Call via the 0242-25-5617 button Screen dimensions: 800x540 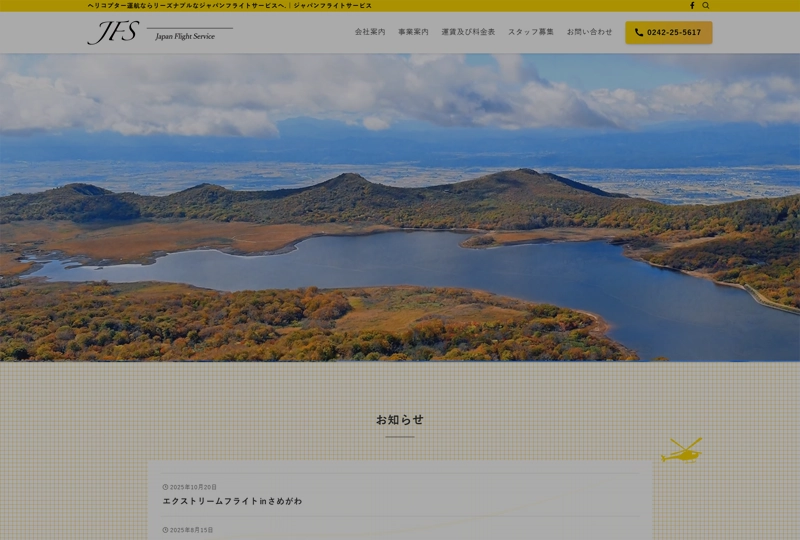(669, 33)
